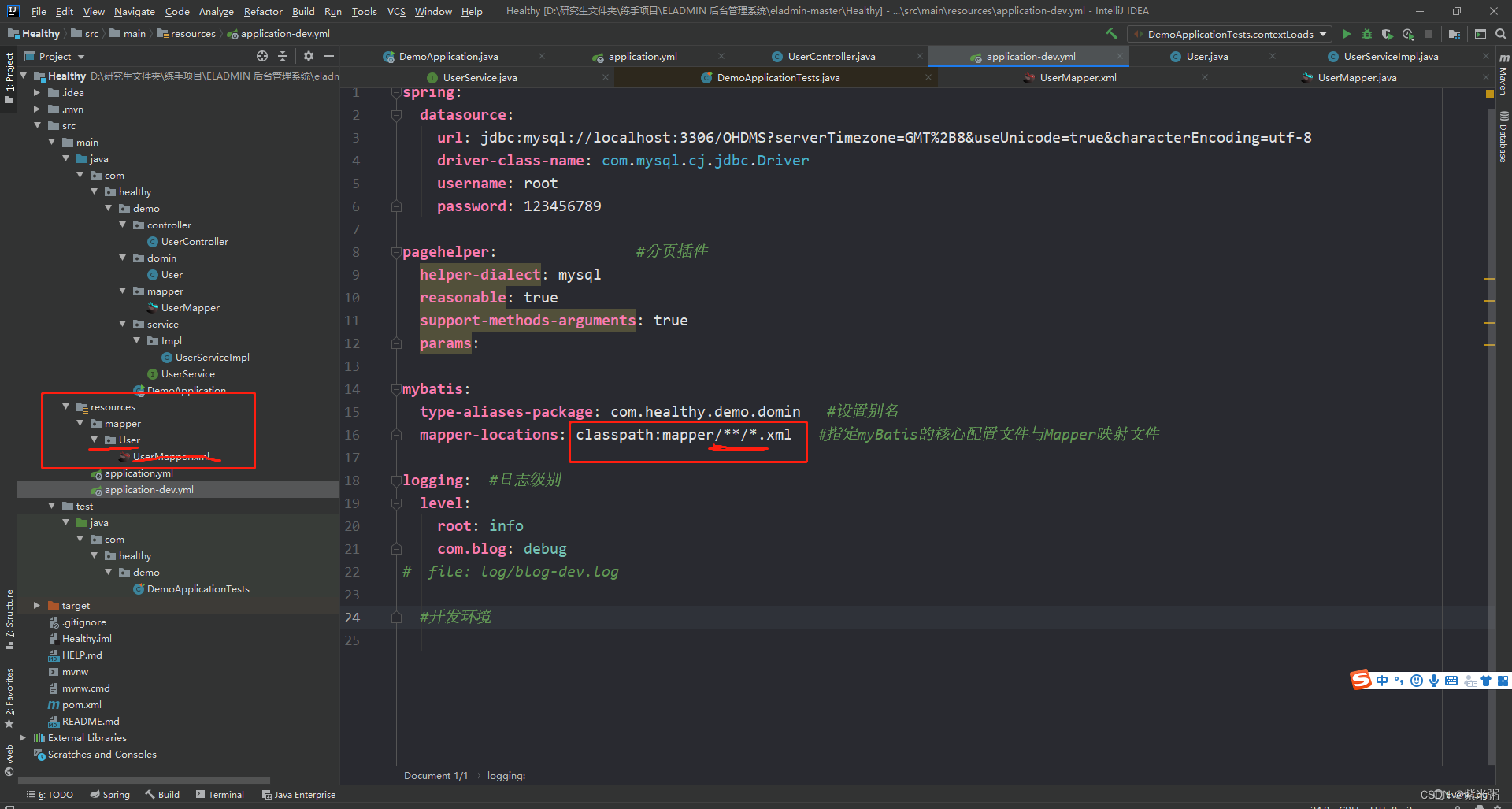The height and width of the screenshot is (809, 1512).
Task: Close the UserMapper.xml tab
Action: (1205, 77)
